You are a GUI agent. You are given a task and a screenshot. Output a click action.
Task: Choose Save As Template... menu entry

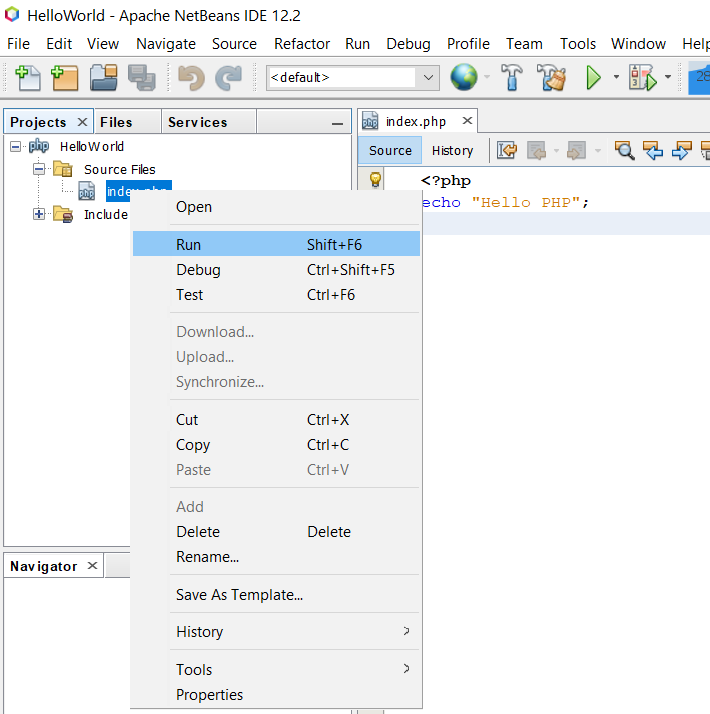point(276,594)
